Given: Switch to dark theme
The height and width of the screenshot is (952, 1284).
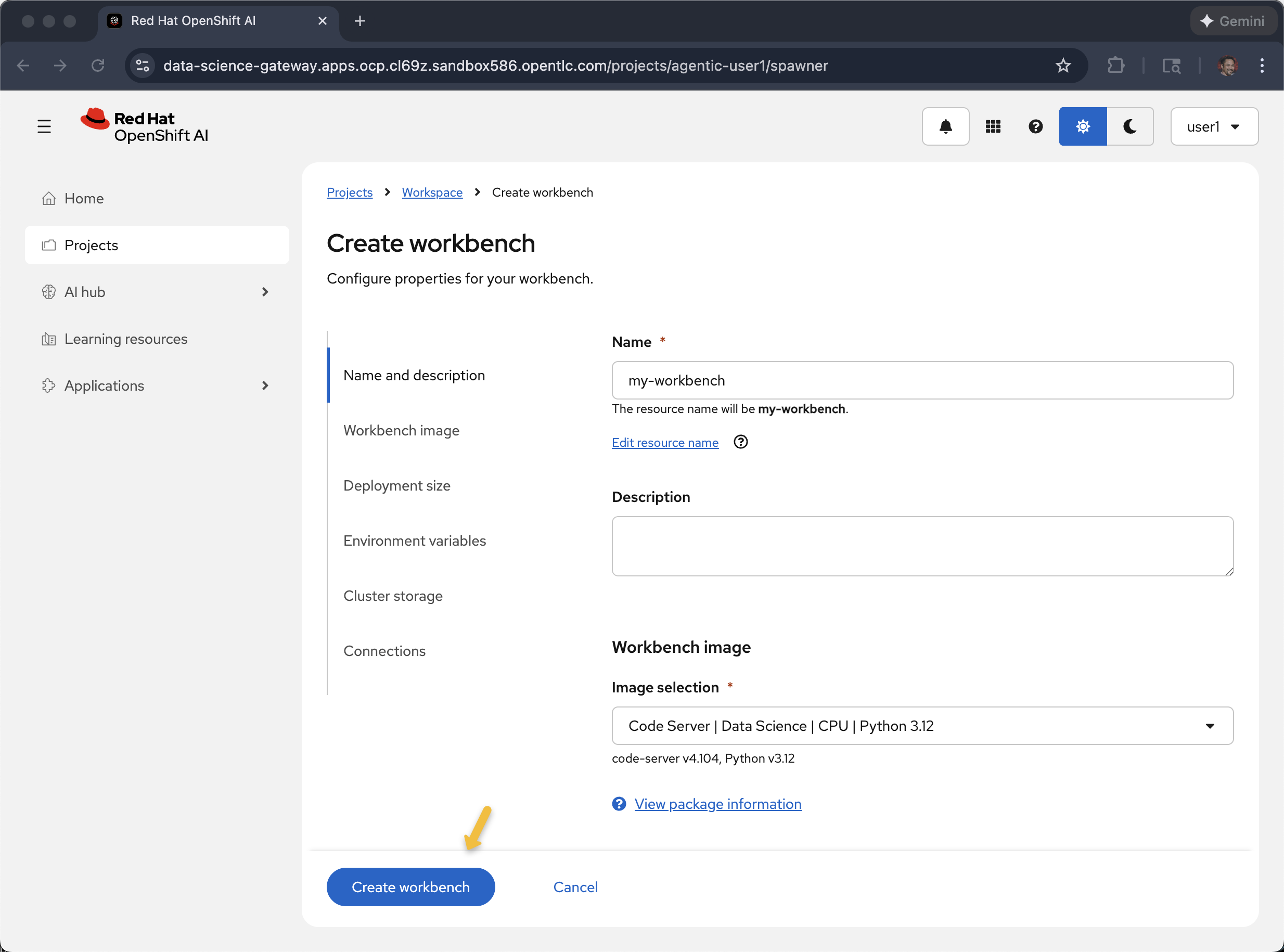Looking at the screenshot, I should coord(1129,126).
